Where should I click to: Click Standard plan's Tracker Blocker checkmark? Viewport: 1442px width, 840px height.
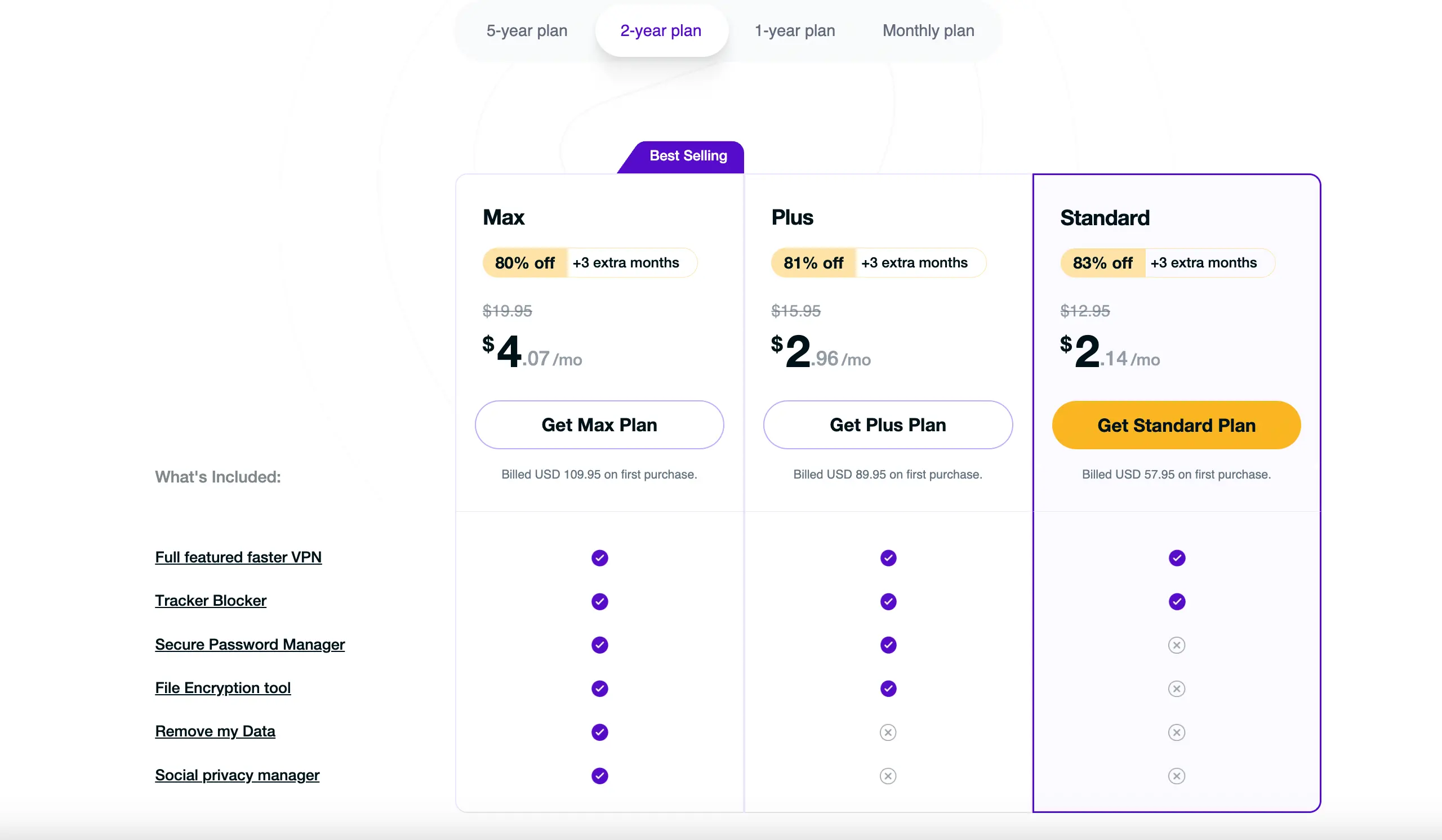click(x=1177, y=601)
